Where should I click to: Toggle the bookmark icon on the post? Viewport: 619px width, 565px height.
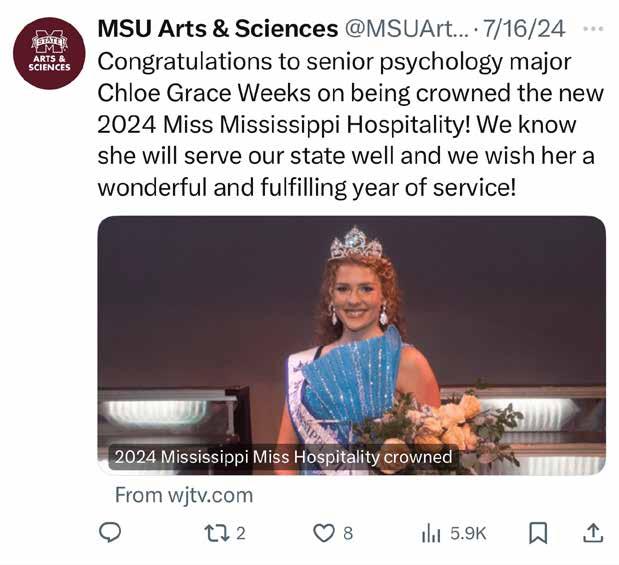click(x=538, y=533)
